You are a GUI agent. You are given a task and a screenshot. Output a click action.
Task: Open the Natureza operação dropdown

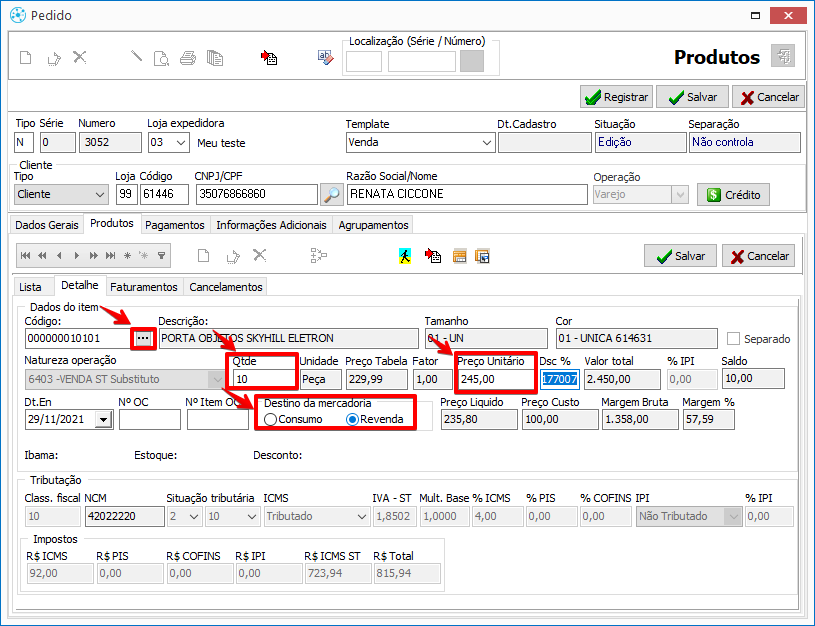(216, 380)
